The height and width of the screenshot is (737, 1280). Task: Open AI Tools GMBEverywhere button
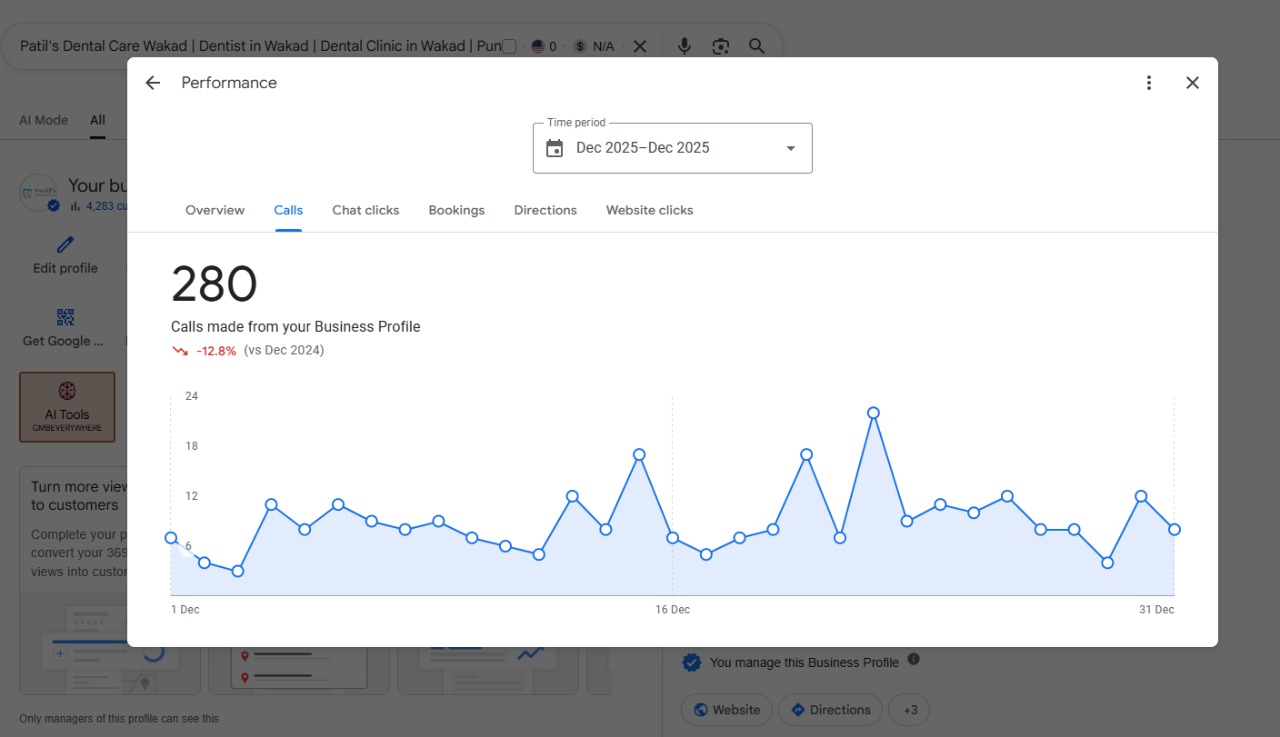(x=67, y=407)
